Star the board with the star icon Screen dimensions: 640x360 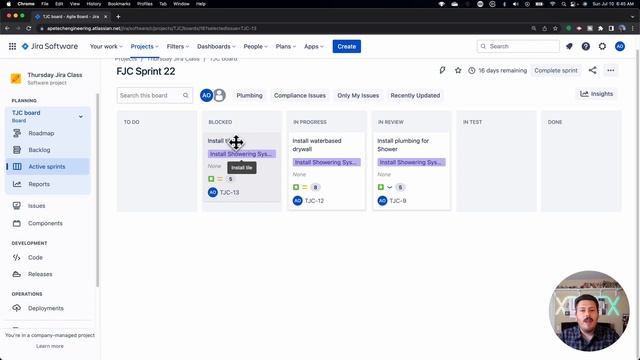(458, 70)
